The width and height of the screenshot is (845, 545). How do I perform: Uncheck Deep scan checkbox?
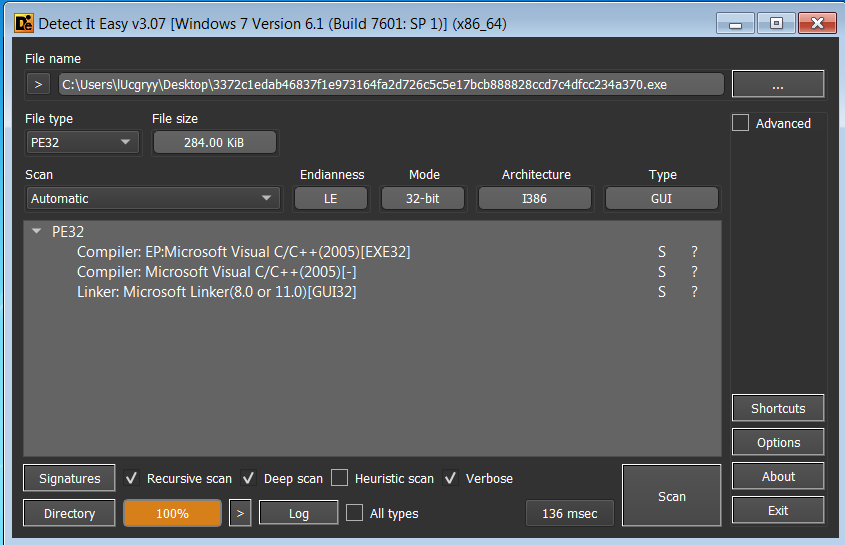(248, 478)
